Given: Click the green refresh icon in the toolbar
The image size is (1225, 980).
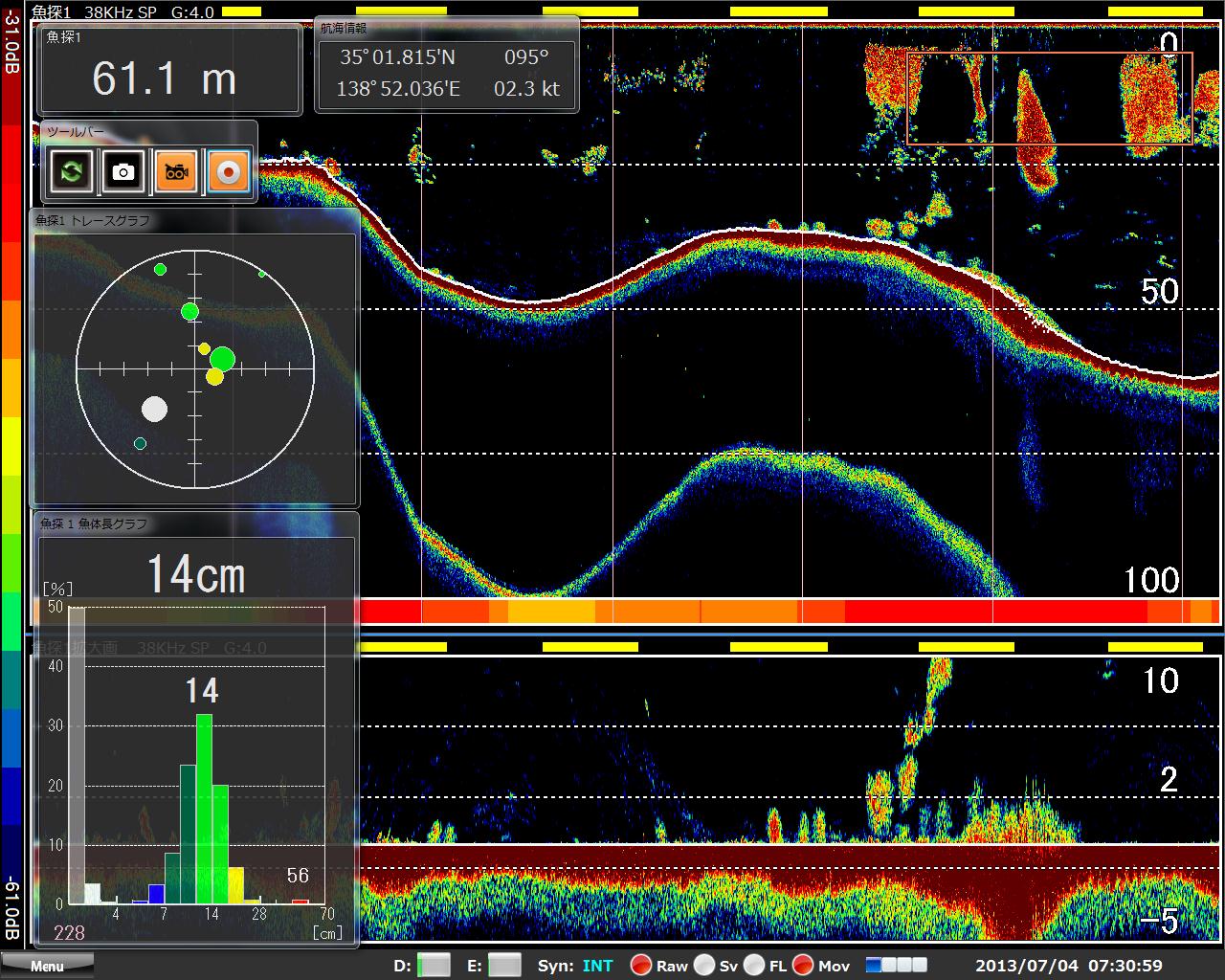Looking at the screenshot, I should coord(72,172).
